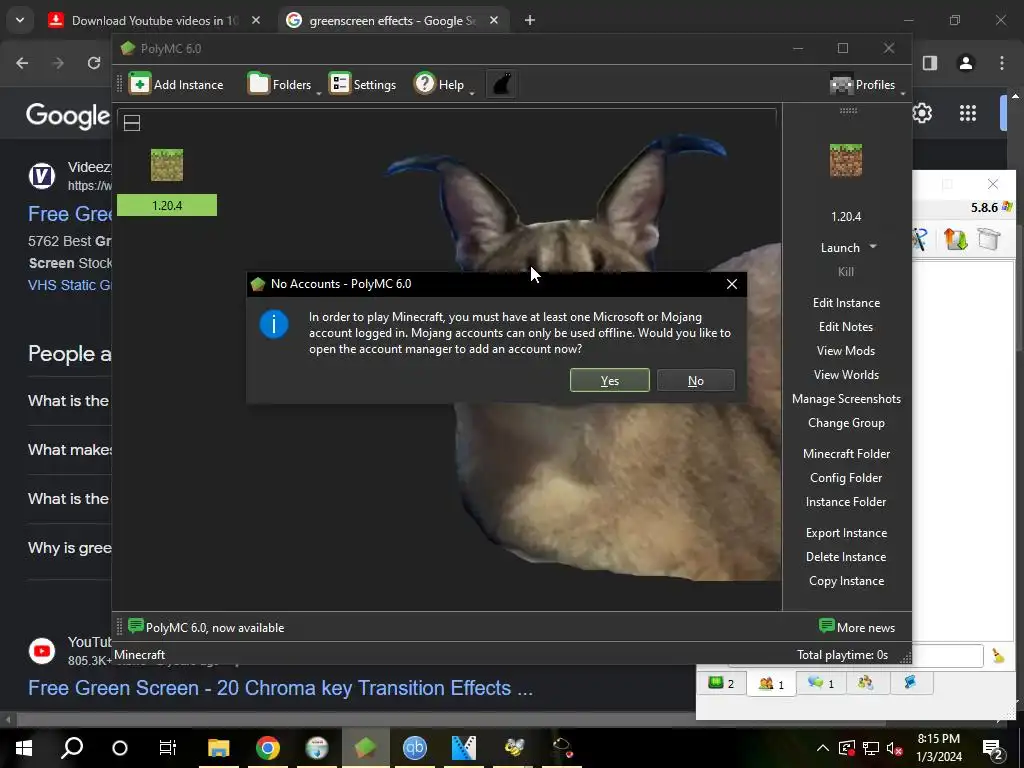Click the Chrome side panel icon
Viewport: 1024px width, 768px height.
(930, 63)
